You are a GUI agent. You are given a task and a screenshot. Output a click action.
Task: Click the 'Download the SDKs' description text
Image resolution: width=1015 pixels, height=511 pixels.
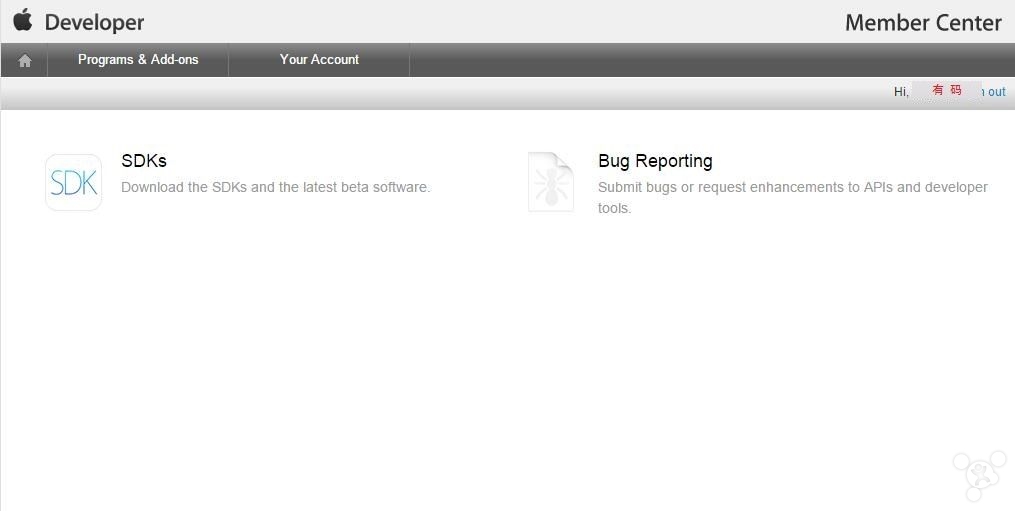click(x=275, y=187)
